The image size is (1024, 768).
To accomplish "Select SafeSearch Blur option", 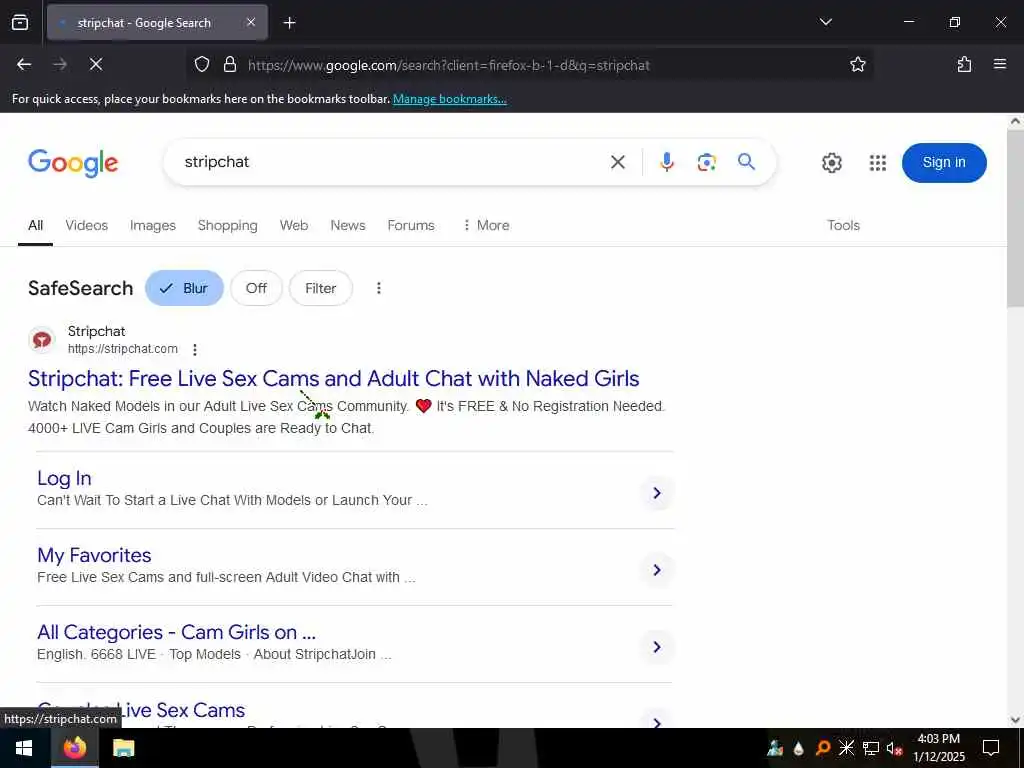I will 184,288.
